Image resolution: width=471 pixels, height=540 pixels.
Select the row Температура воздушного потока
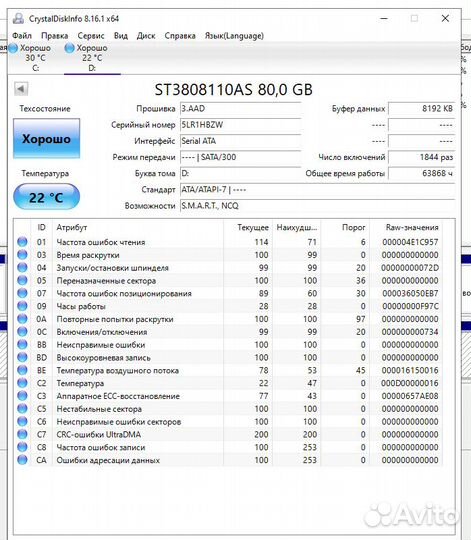click(228, 370)
